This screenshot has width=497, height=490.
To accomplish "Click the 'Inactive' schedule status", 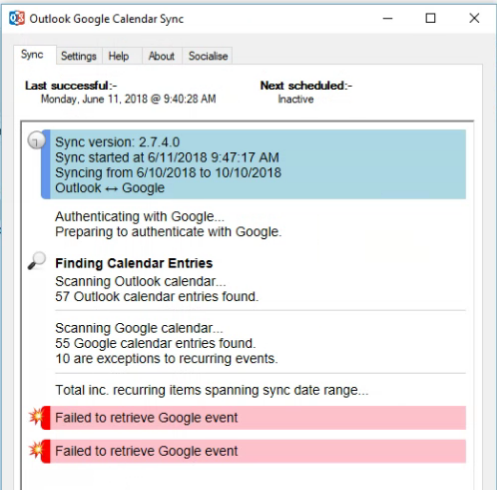I will [x=296, y=99].
